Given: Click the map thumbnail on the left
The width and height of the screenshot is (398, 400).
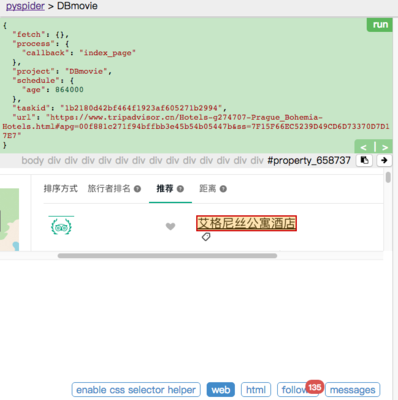Looking at the screenshot, I should pos(9,220).
